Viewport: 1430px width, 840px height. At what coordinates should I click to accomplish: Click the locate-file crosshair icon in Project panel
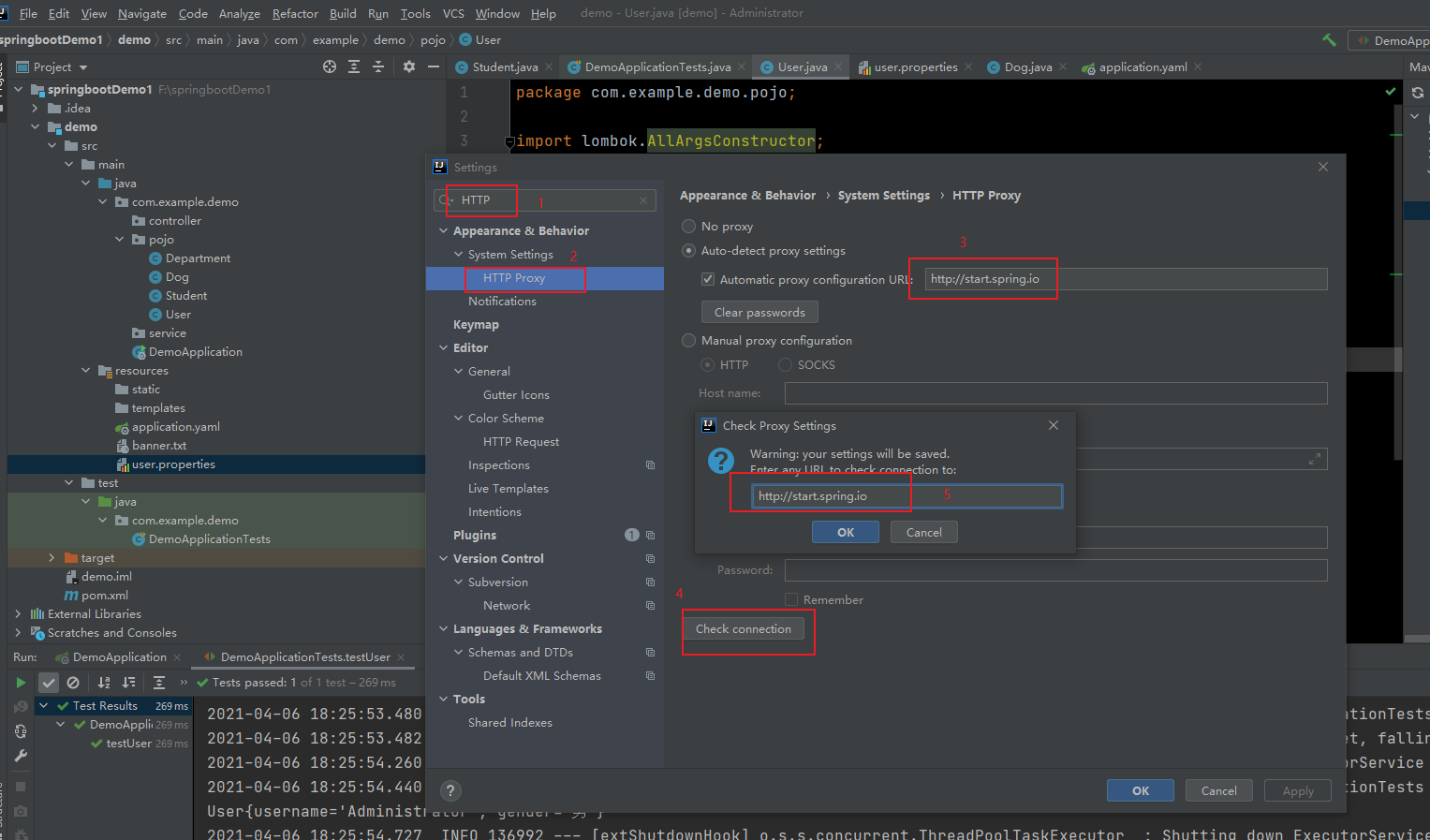pyautogui.click(x=330, y=66)
